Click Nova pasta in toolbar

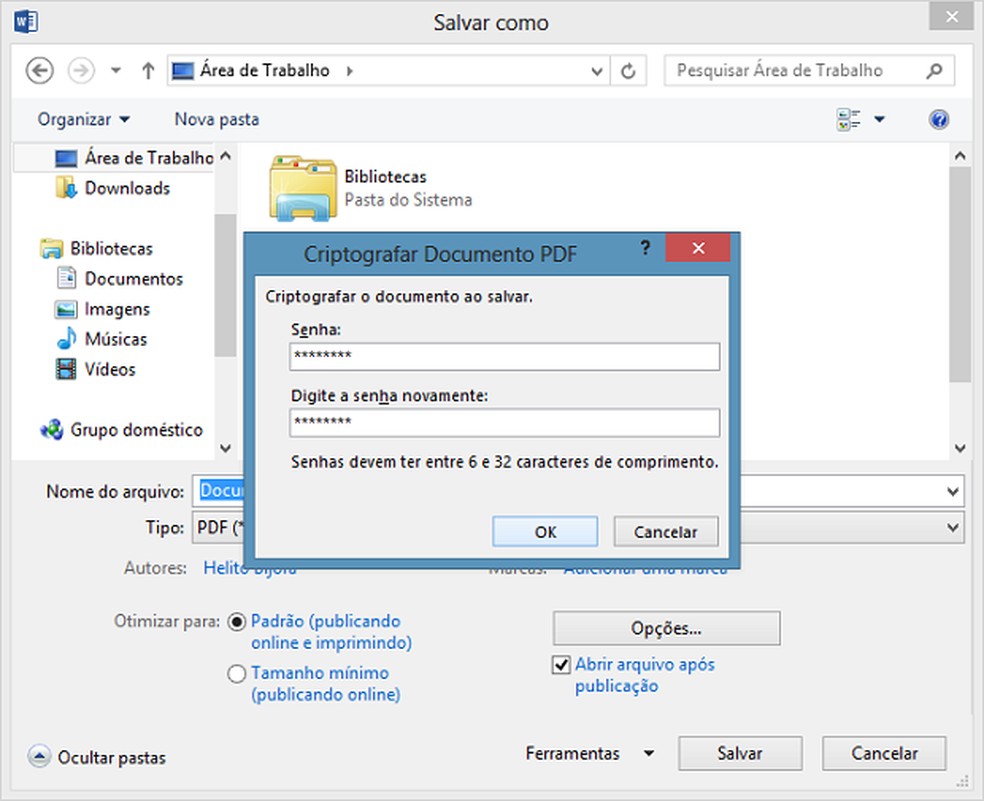coord(217,119)
